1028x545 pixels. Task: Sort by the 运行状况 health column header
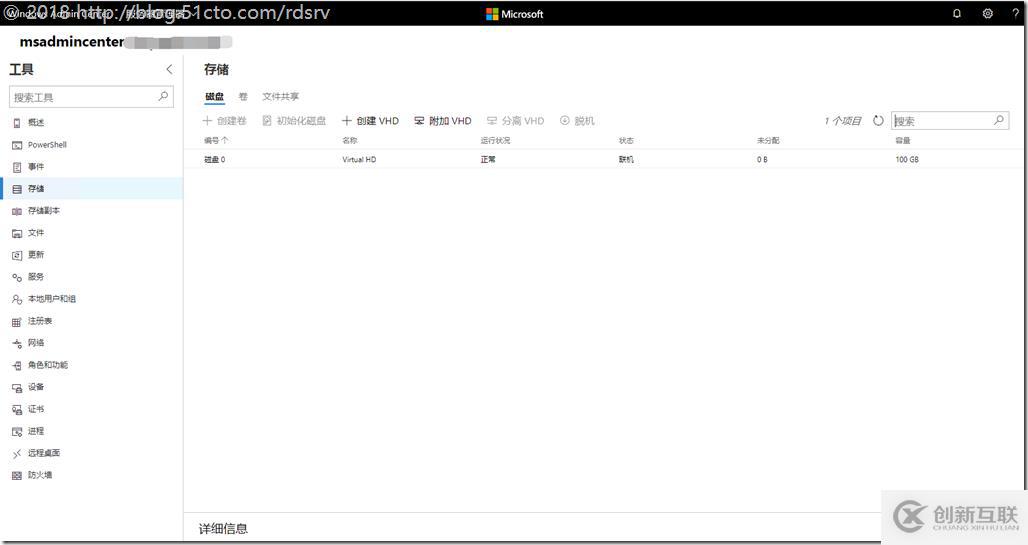tap(495, 140)
